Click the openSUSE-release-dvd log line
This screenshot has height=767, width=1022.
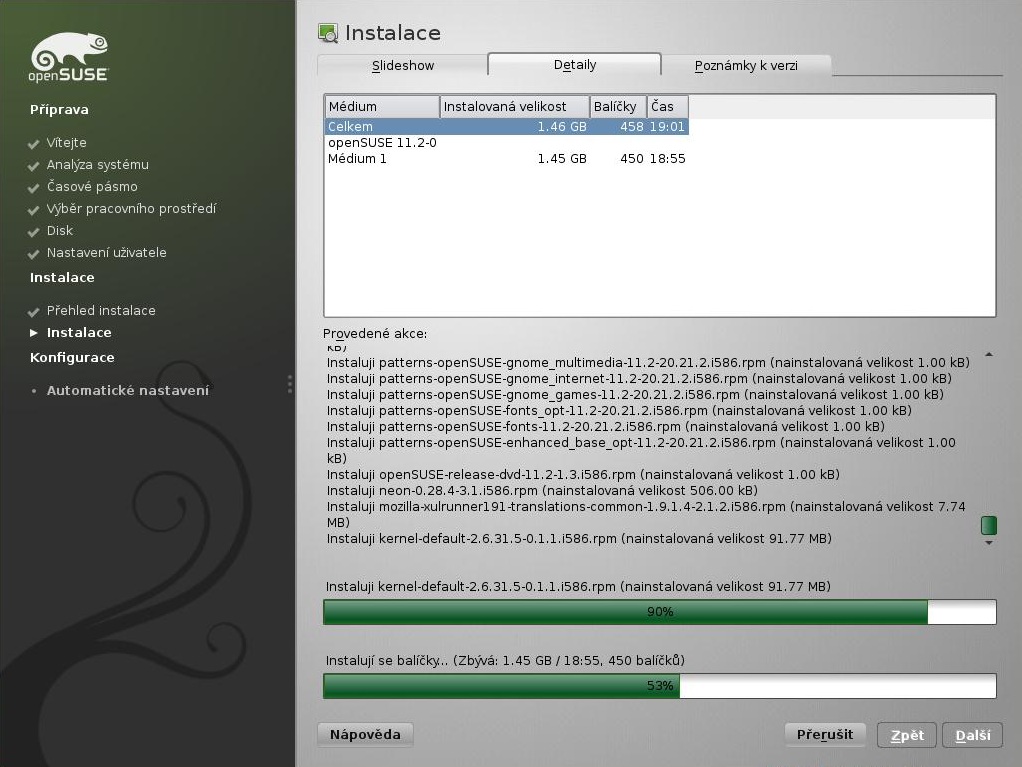[583, 474]
